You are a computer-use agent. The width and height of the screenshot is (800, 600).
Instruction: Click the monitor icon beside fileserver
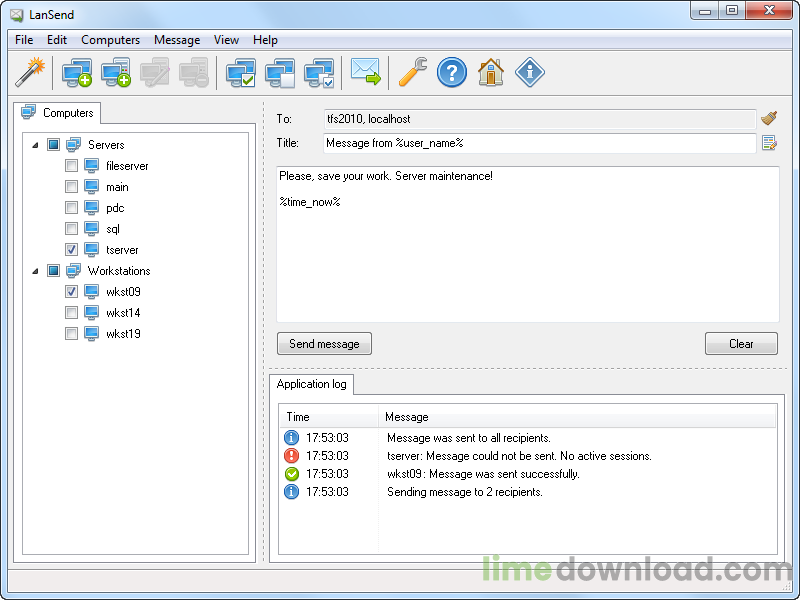(x=92, y=166)
